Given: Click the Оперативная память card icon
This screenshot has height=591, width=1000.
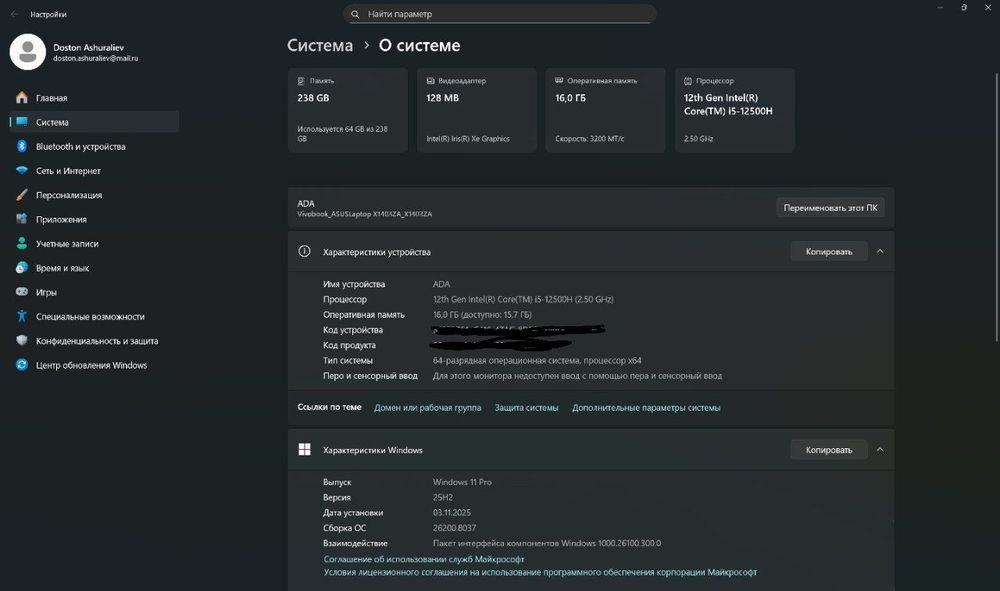Looking at the screenshot, I should click(559, 80).
